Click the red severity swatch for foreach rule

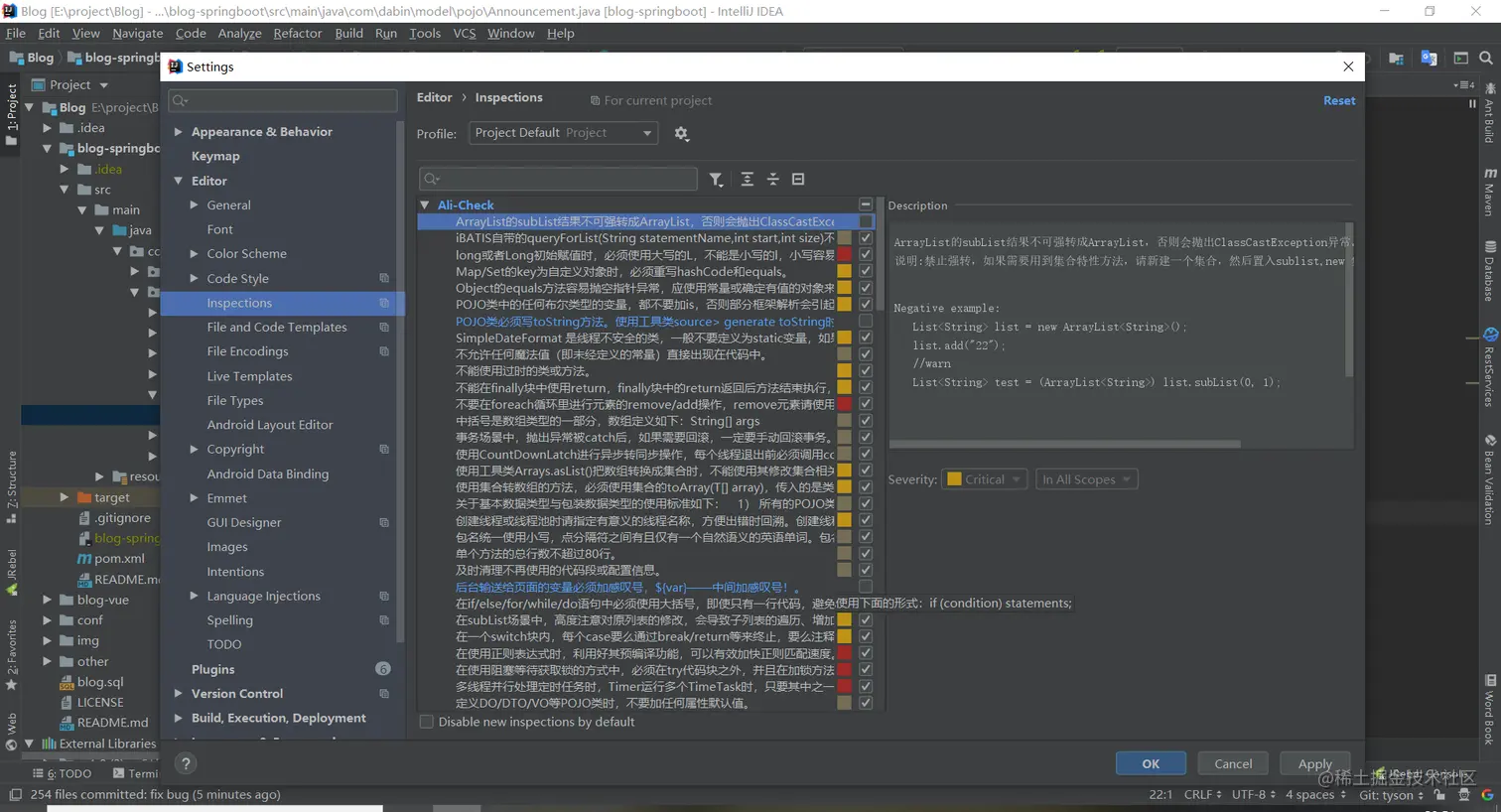click(844, 404)
